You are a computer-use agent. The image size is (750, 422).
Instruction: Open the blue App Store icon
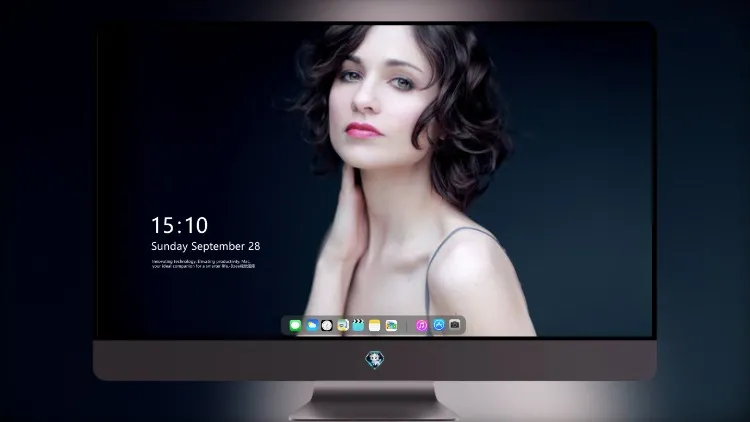pos(439,325)
